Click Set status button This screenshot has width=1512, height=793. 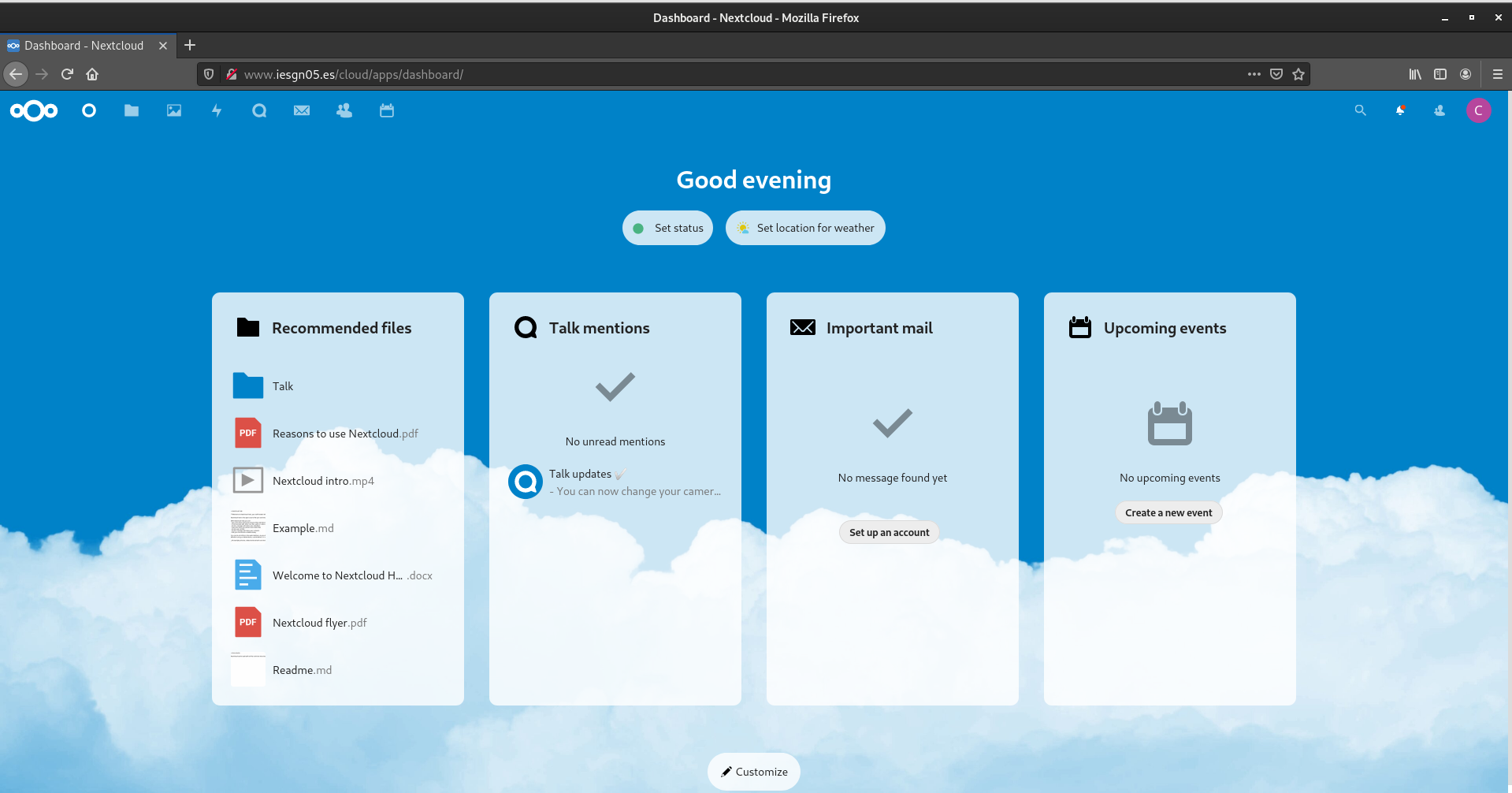[668, 228]
